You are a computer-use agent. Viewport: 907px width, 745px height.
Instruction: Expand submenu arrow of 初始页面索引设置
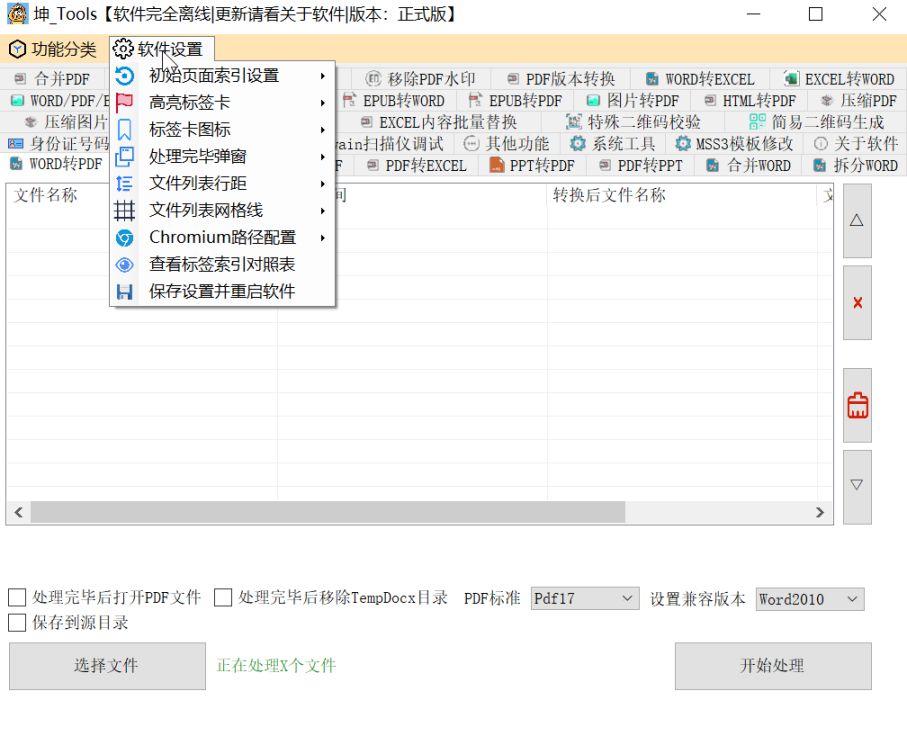click(323, 76)
